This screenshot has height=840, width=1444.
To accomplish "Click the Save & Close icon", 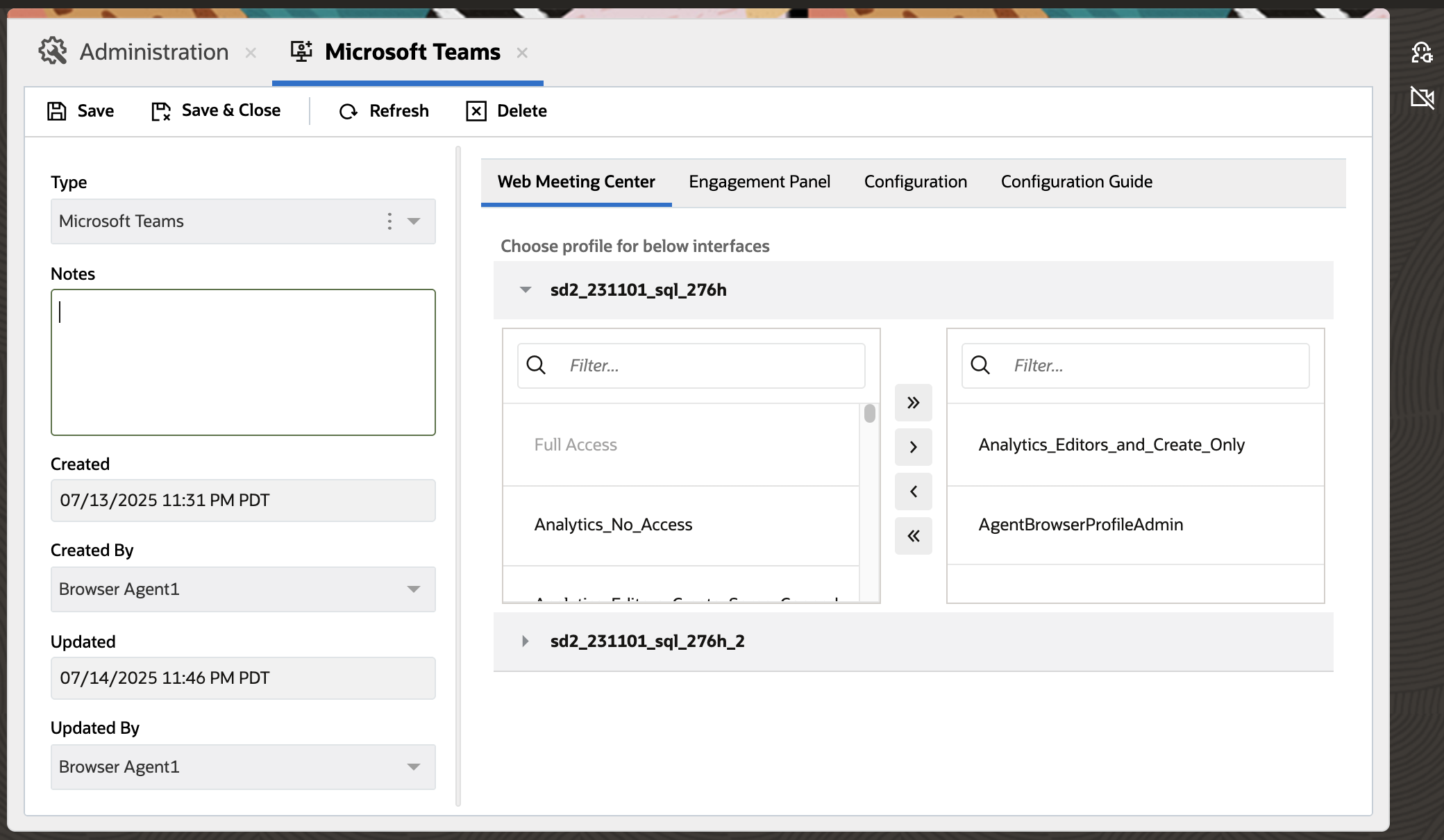I will coord(159,110).
